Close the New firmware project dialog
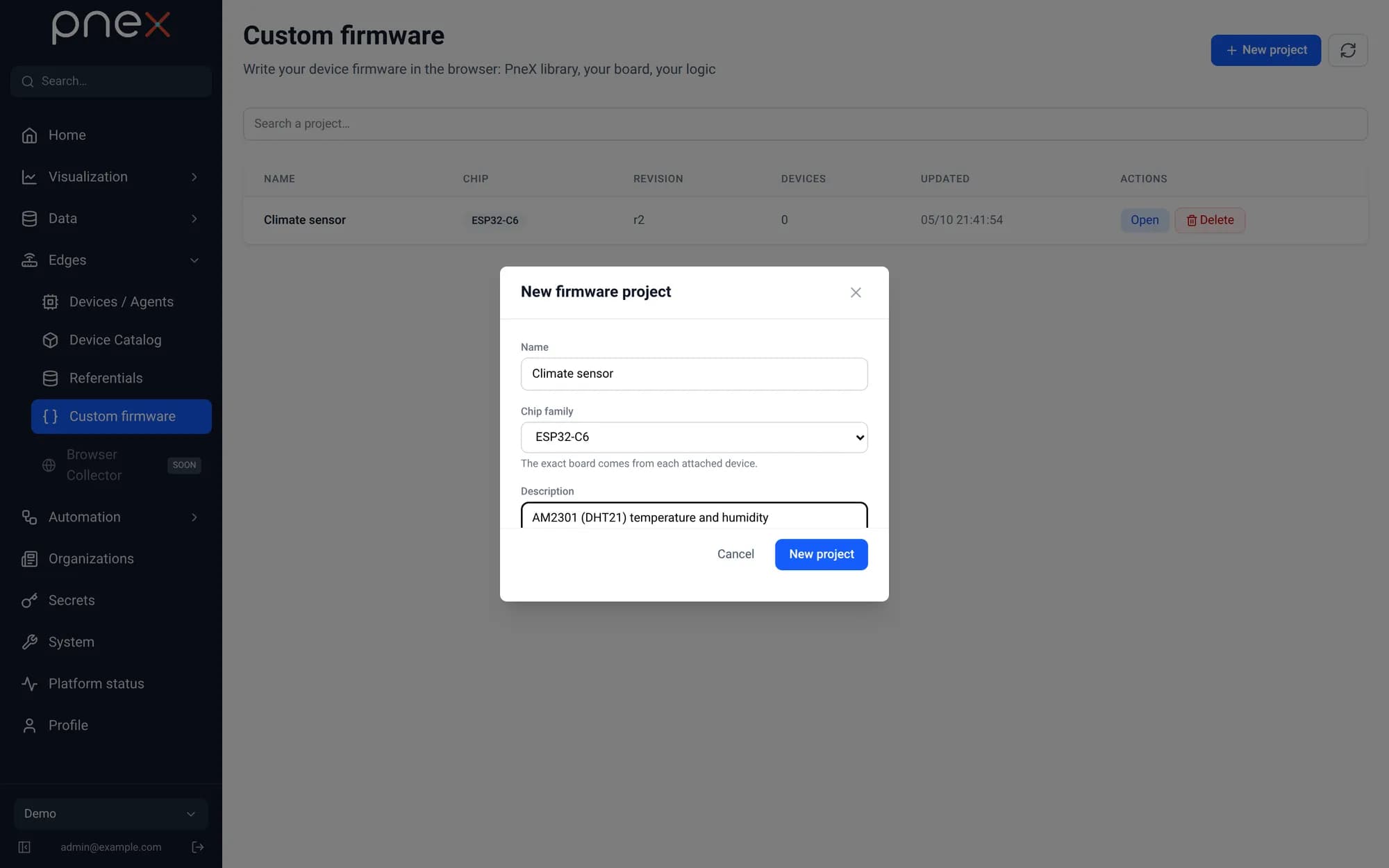The height and width of the screenshot is (868, 1389). (856, 292)
